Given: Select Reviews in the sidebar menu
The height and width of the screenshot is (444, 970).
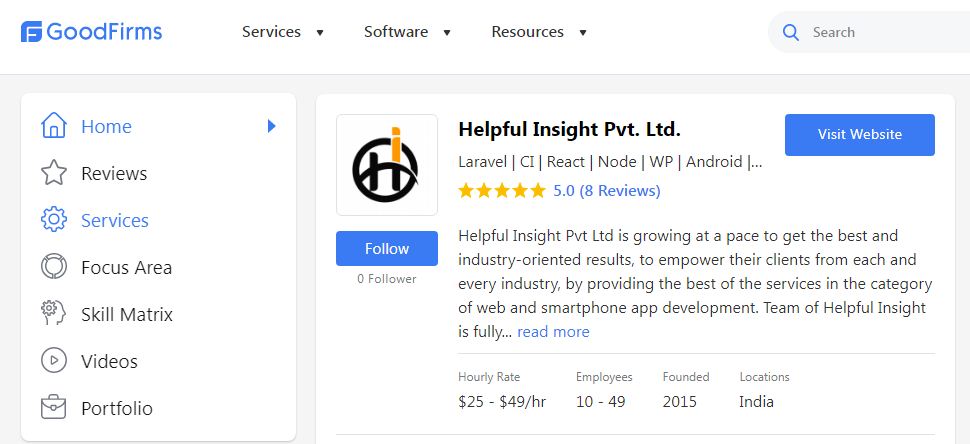Looking at the screenshot, I should point(114,173).
